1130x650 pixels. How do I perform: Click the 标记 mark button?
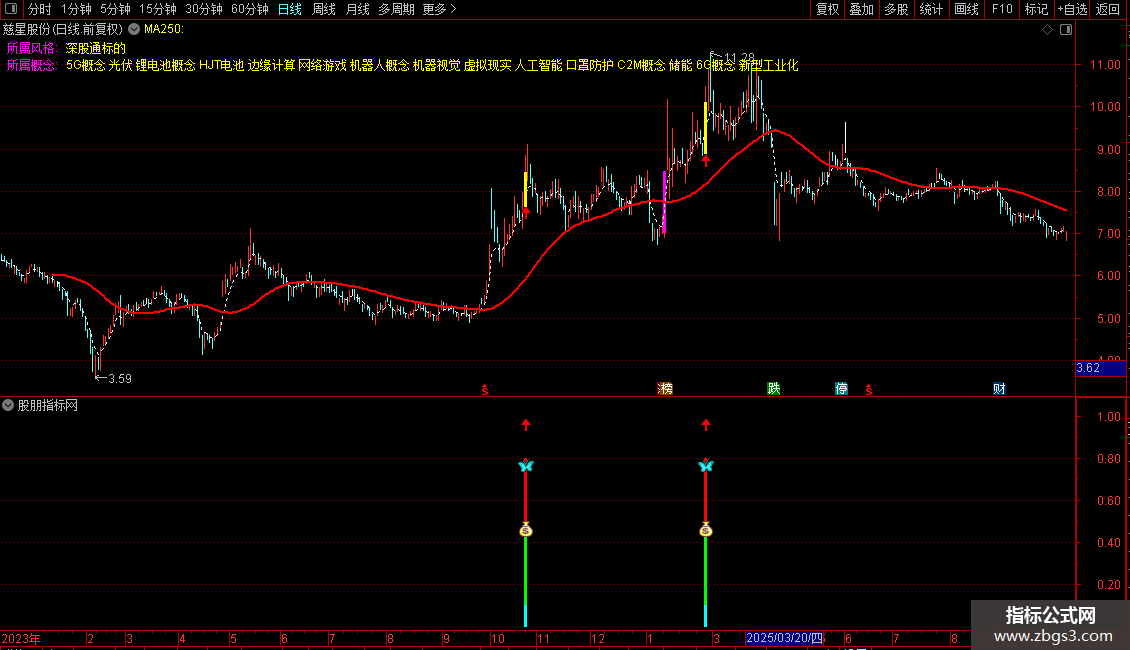[x=1036, y=9]
